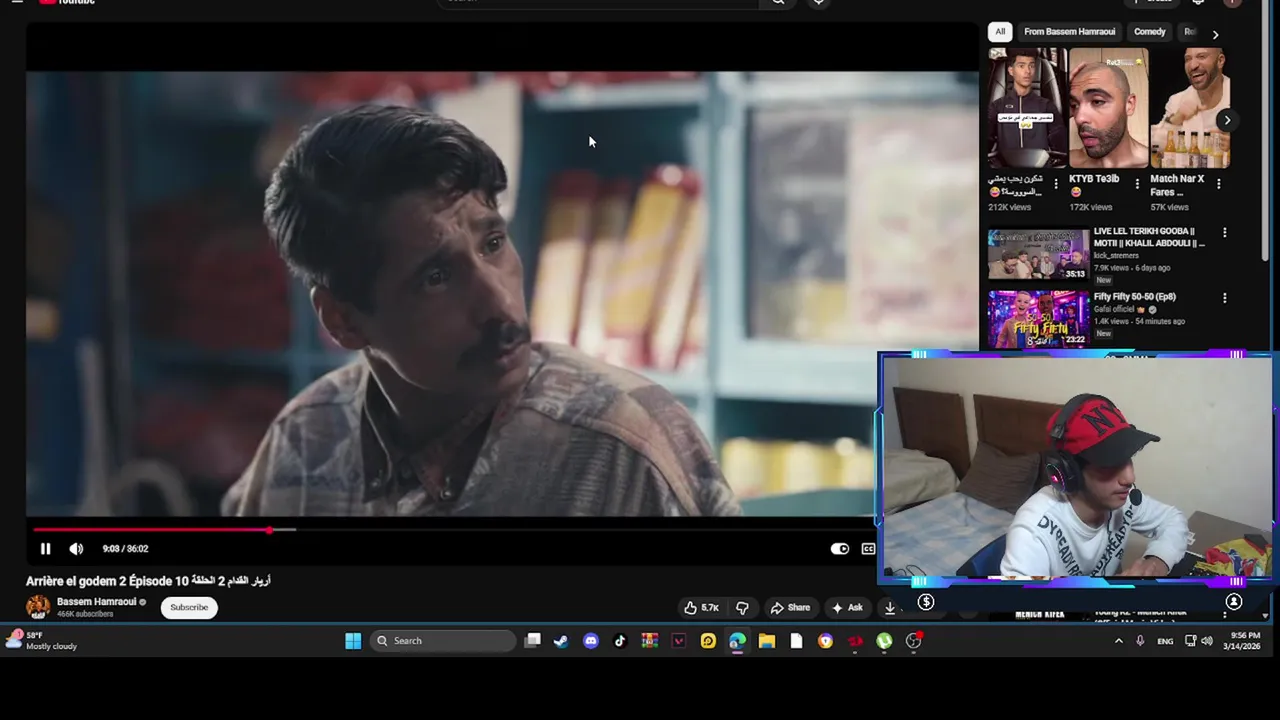
Task: Click the download arrow icon
Action: pos(889,607)
